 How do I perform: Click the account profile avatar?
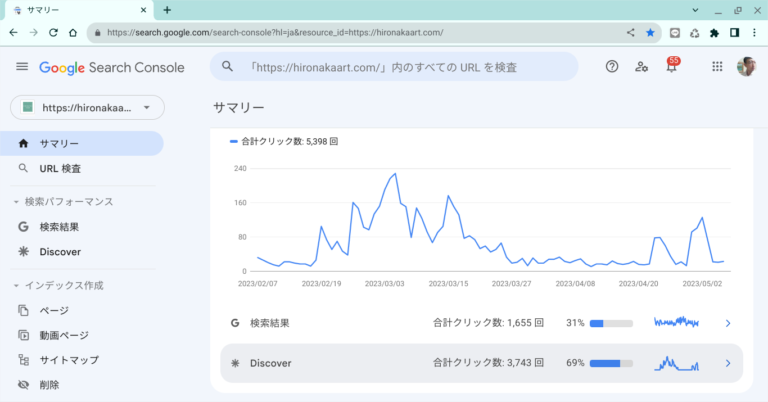pyautogui.click(x=746, y=67)
